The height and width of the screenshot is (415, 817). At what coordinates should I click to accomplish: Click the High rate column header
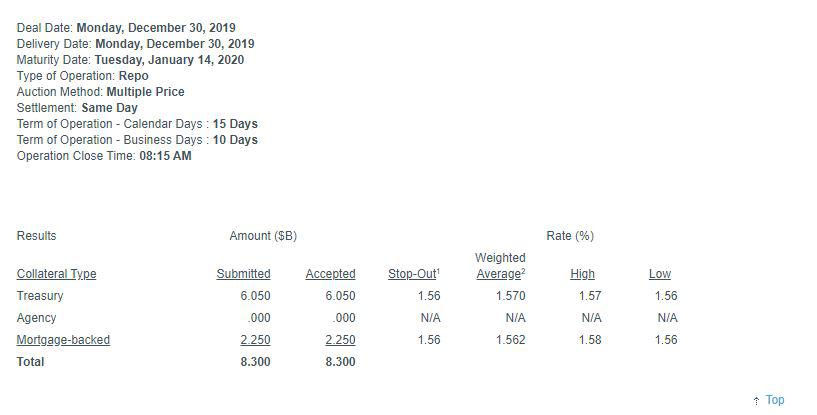pos(582,274)
